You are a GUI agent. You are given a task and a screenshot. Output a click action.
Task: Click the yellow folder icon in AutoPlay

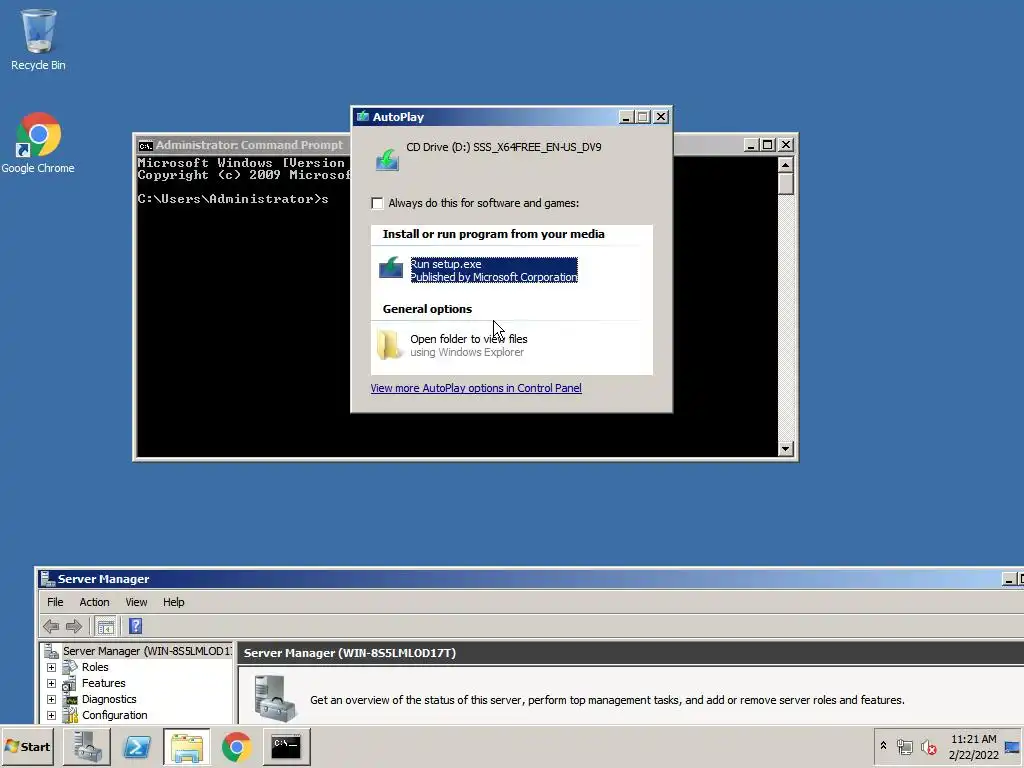[389, 344]
